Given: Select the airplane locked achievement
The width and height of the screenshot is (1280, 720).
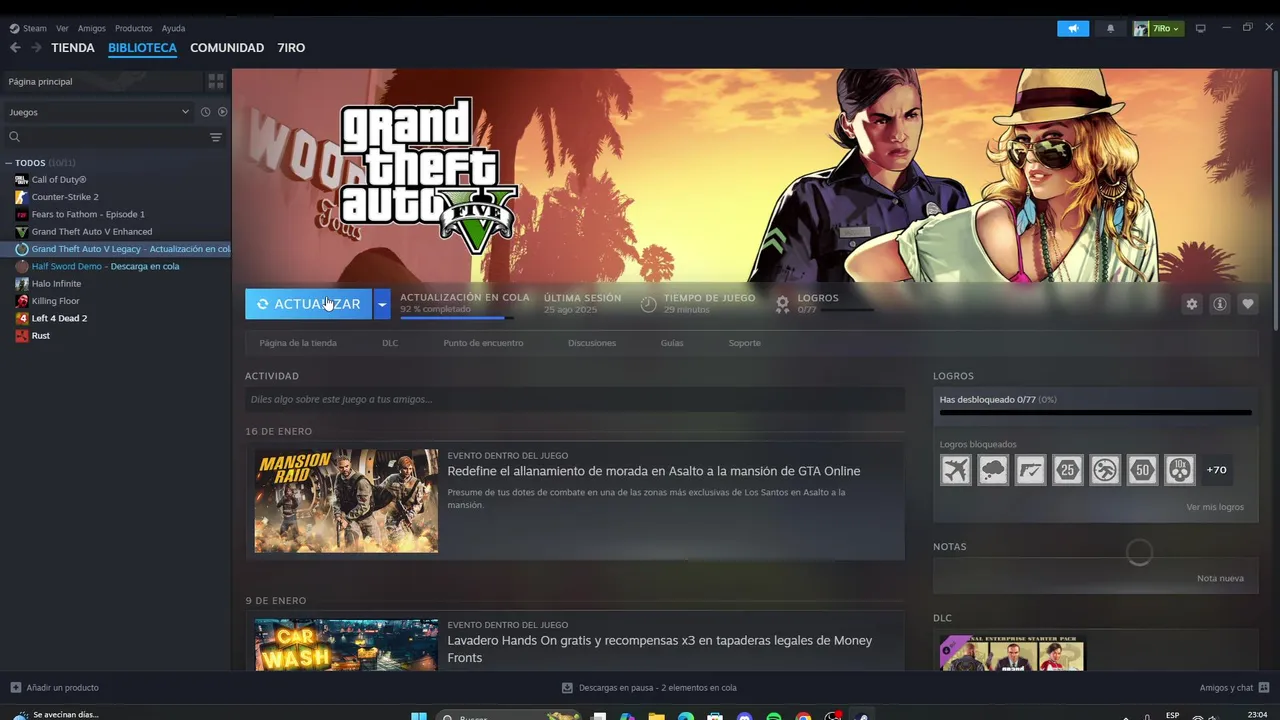Looking at the screenshot, I should (956, 470).
